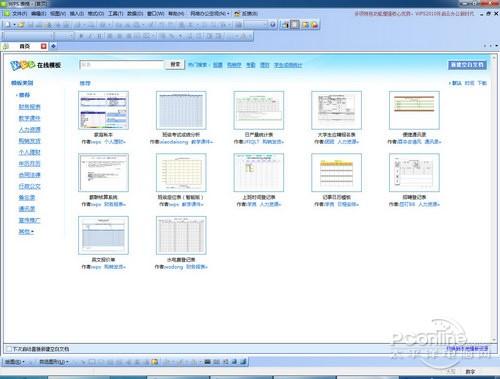Open the 视图(V) menu
This screenshot has width=500, height=379.
tap(58, 14)
